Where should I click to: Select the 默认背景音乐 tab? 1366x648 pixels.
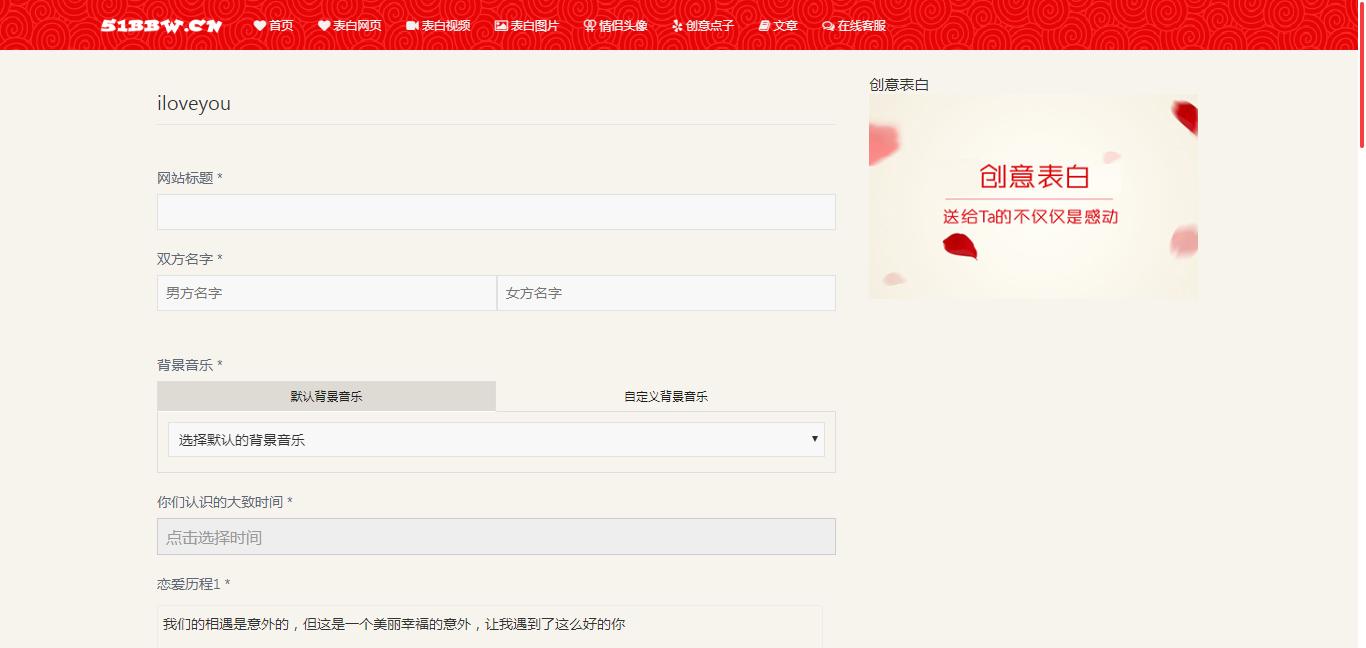pos(326,396)
